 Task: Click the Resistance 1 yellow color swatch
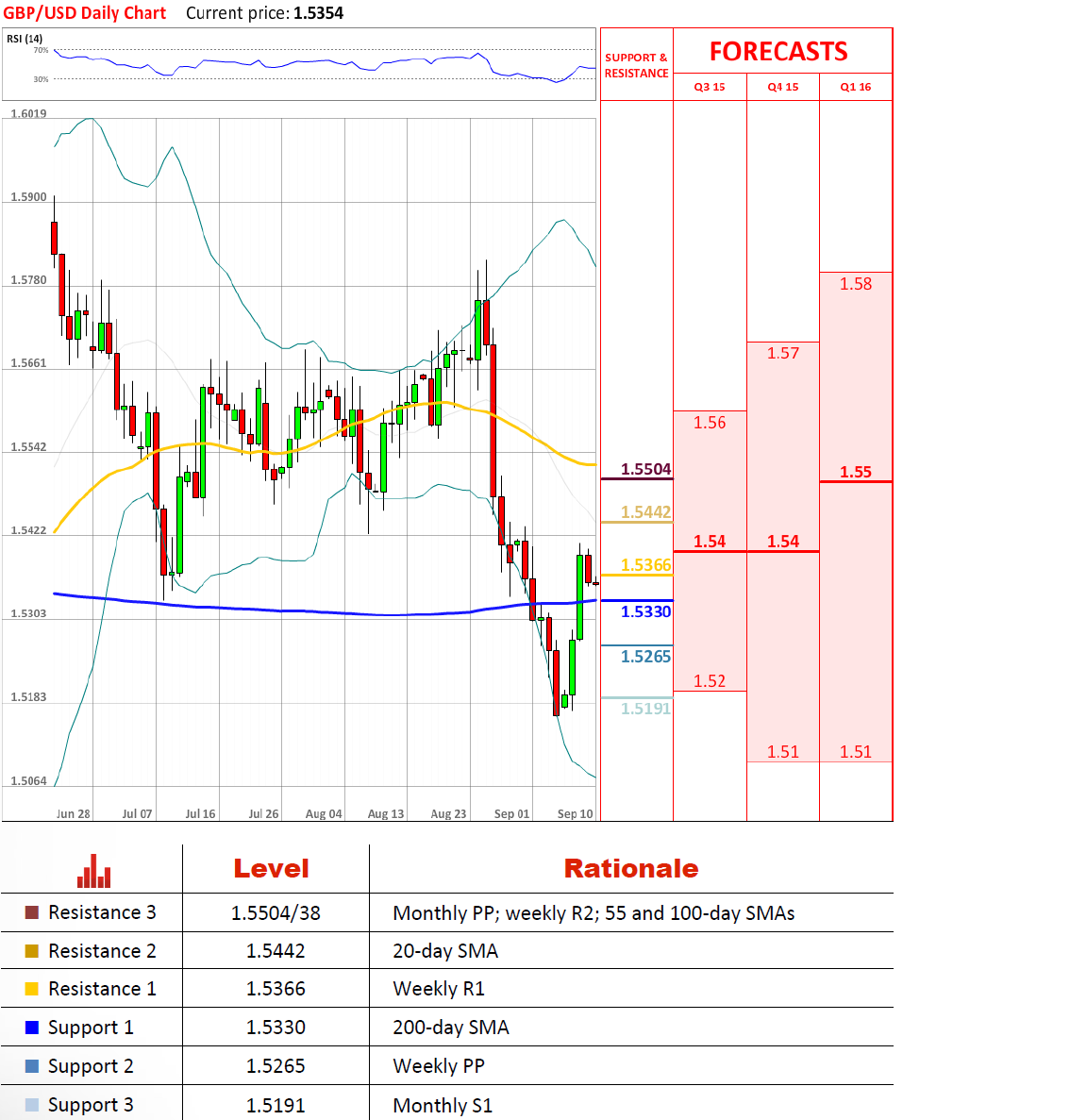pyautogui.click(x=31, y=989)
